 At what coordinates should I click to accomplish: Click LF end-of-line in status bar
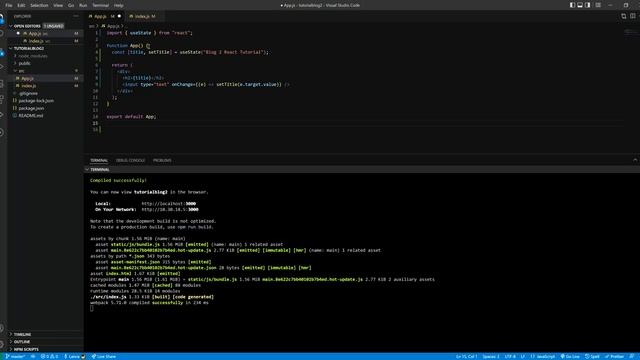(x=523, y=356)
